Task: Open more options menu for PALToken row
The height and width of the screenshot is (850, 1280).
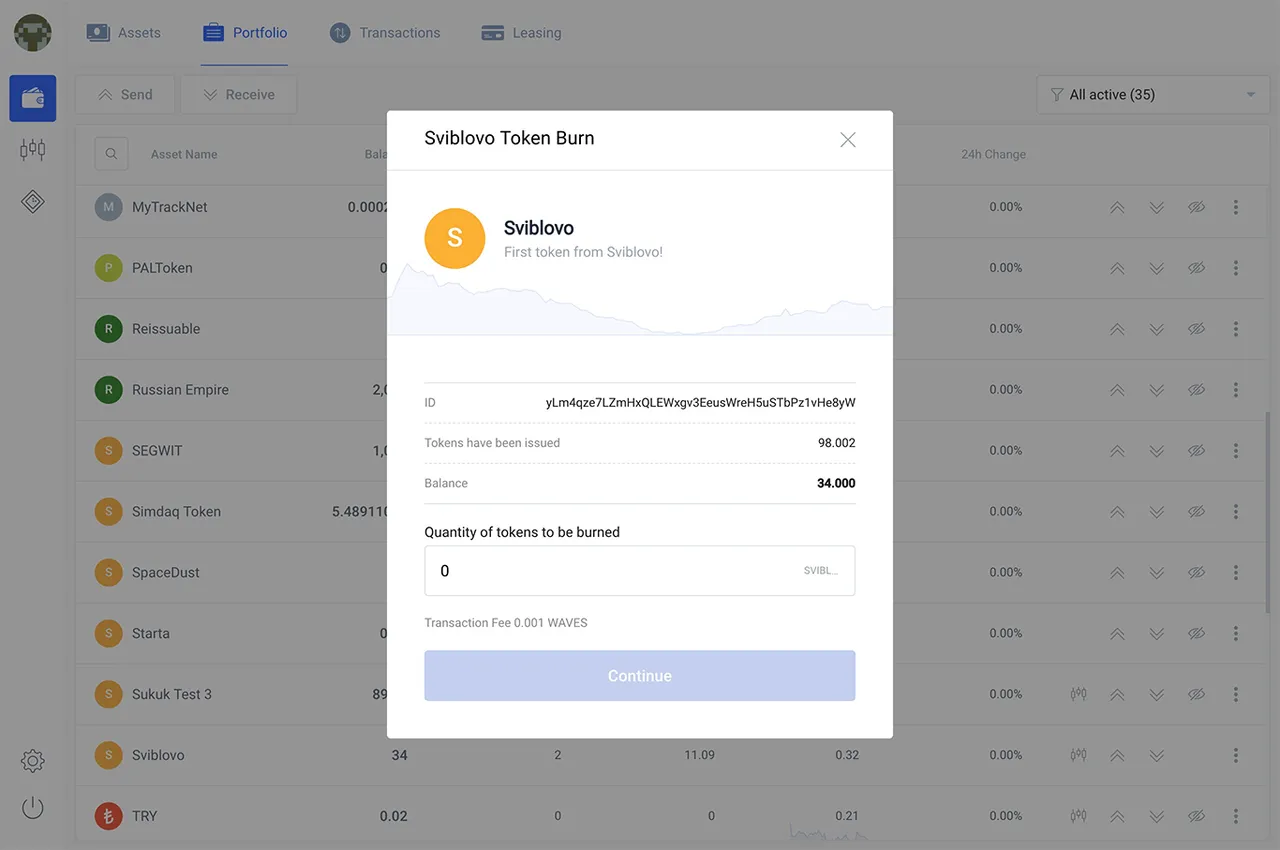Action: [x=1236, y=268]
